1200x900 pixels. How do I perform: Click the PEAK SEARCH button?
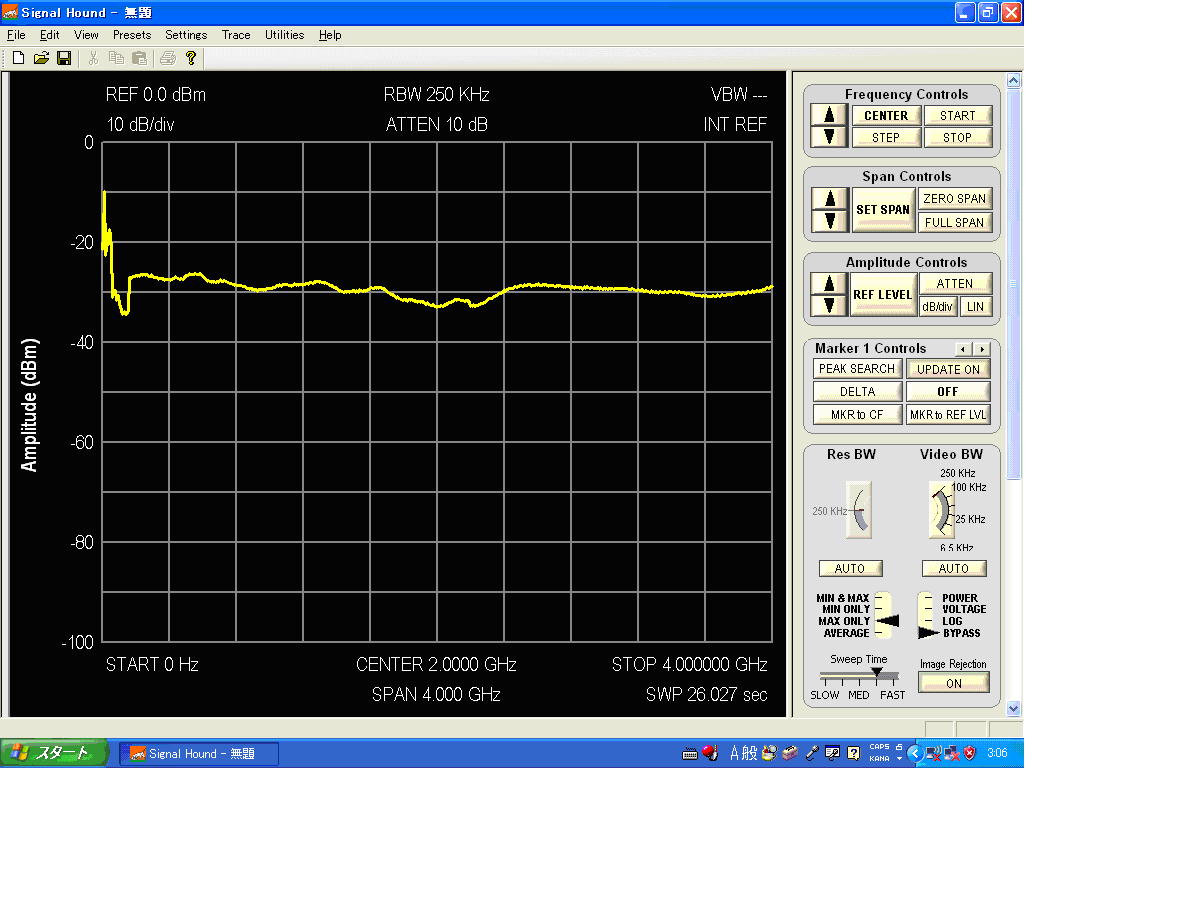click(857, 369)
